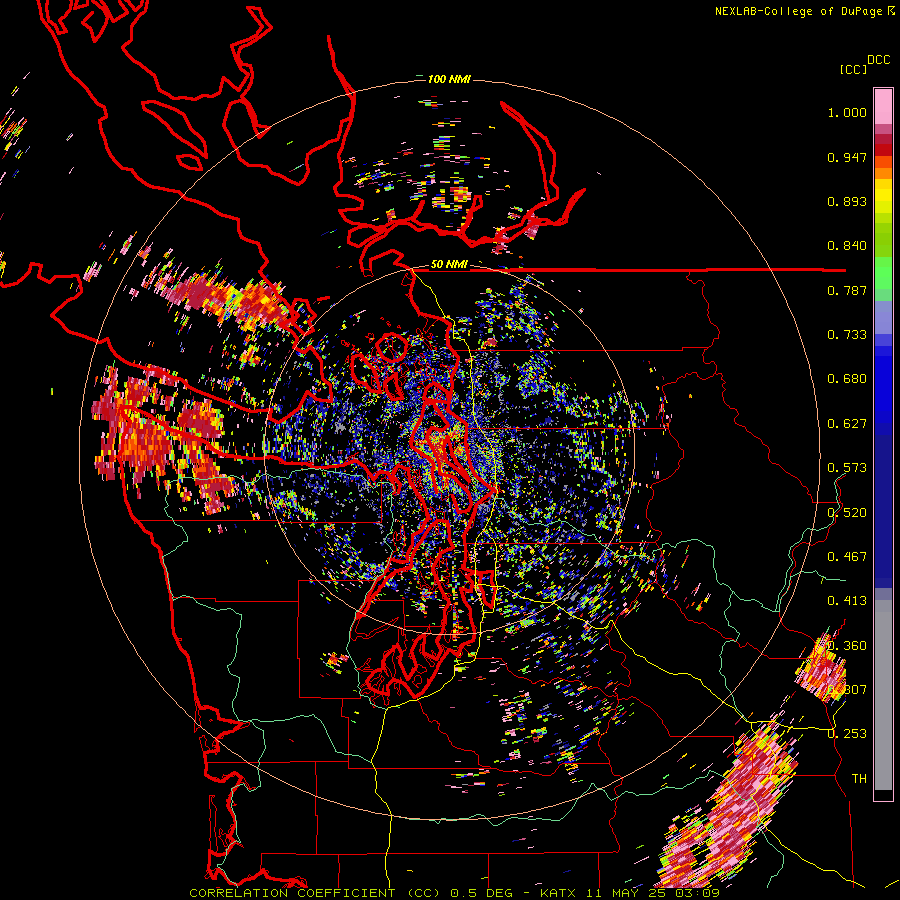Select the 0.947 legend value

(847, 157)
